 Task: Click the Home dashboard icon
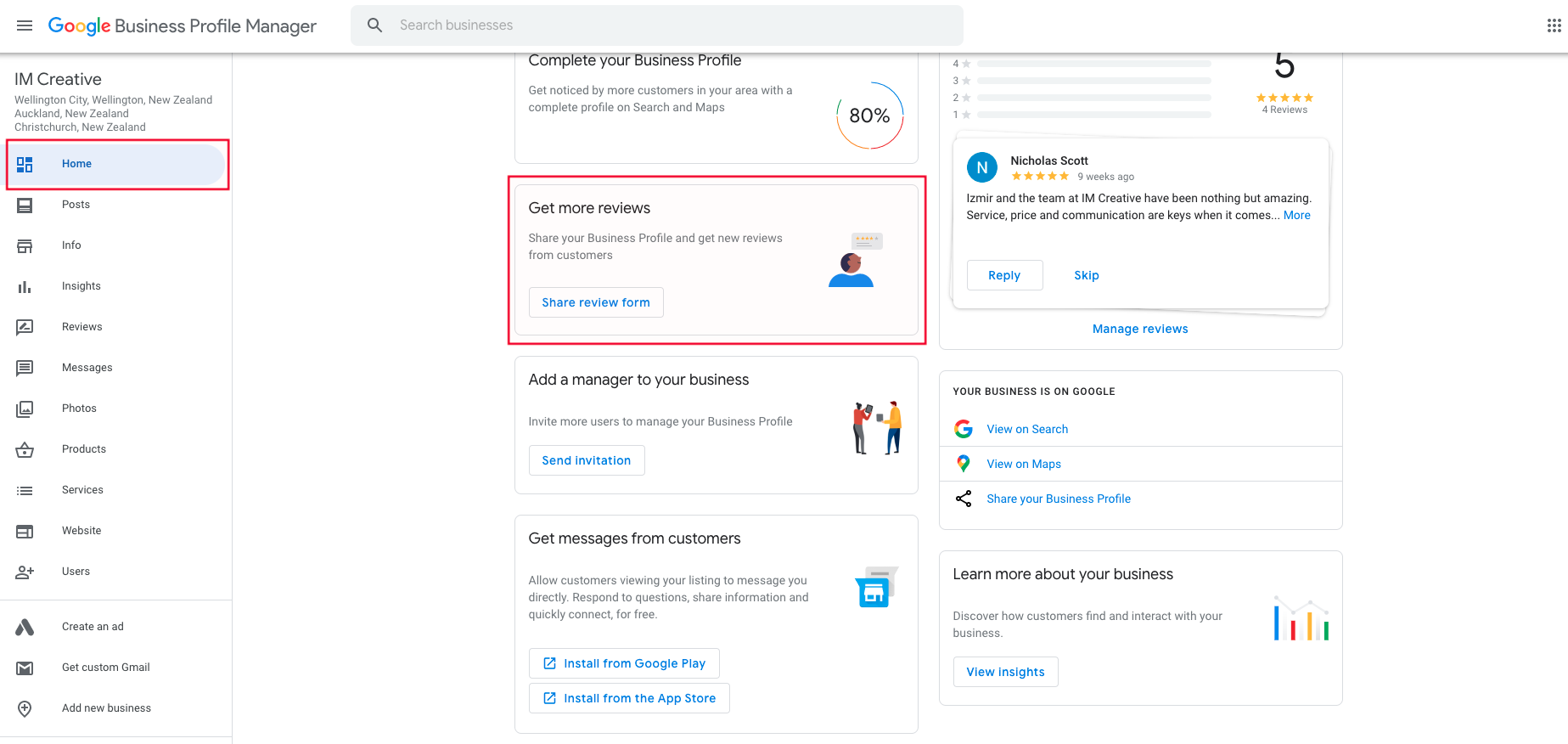tap(25, 164)
